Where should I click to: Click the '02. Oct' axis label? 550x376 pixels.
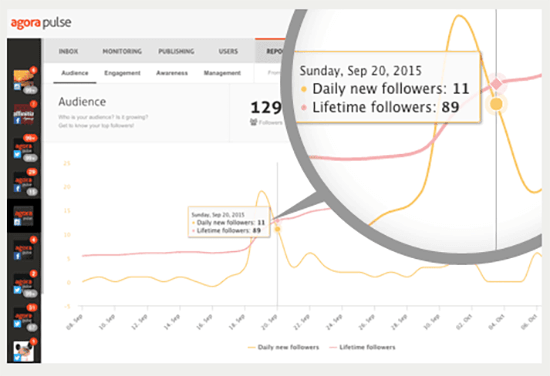[464, 322]
